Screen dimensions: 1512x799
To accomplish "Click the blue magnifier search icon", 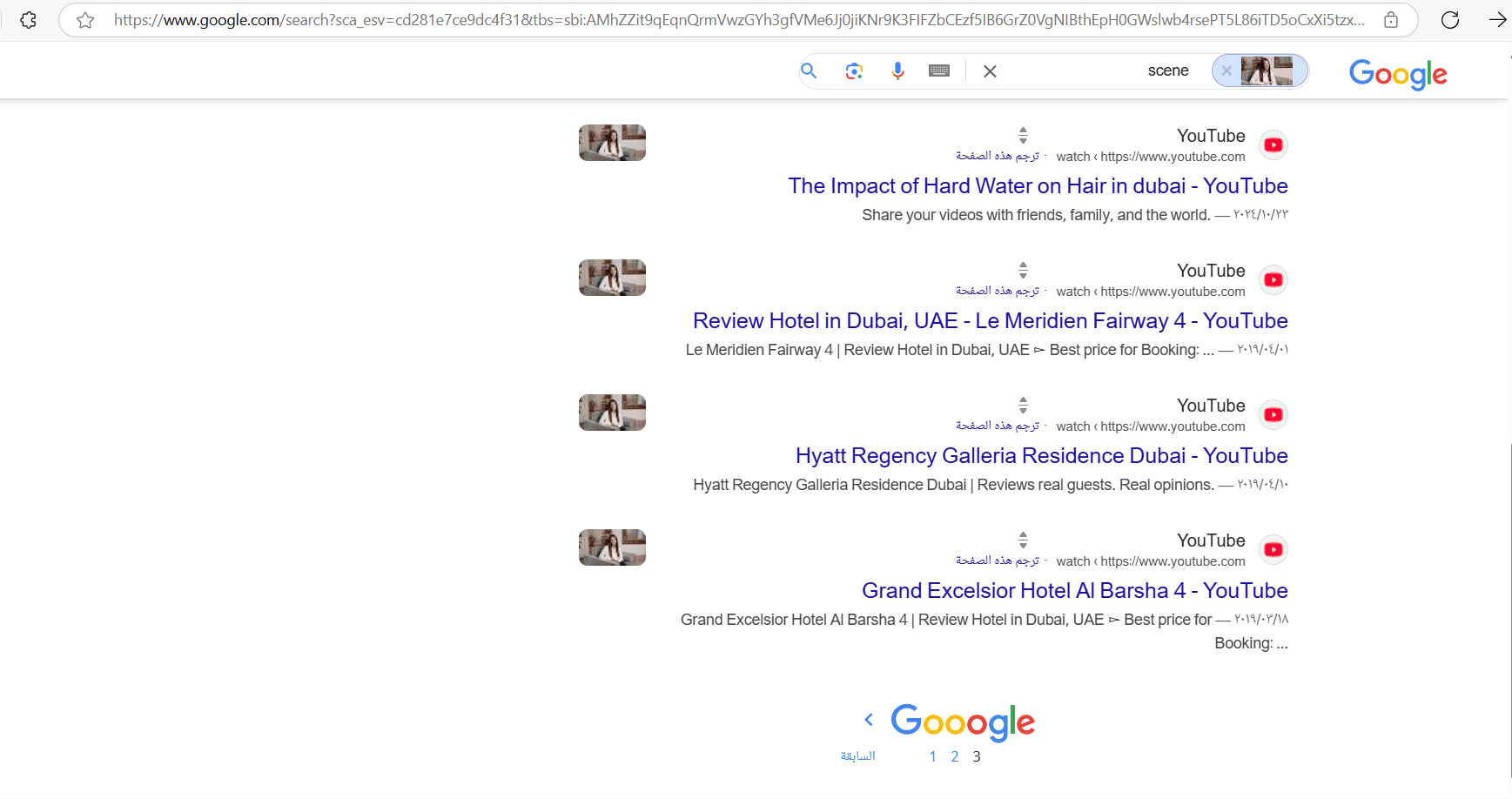I will pyautogui.click(x=809, y=70).
